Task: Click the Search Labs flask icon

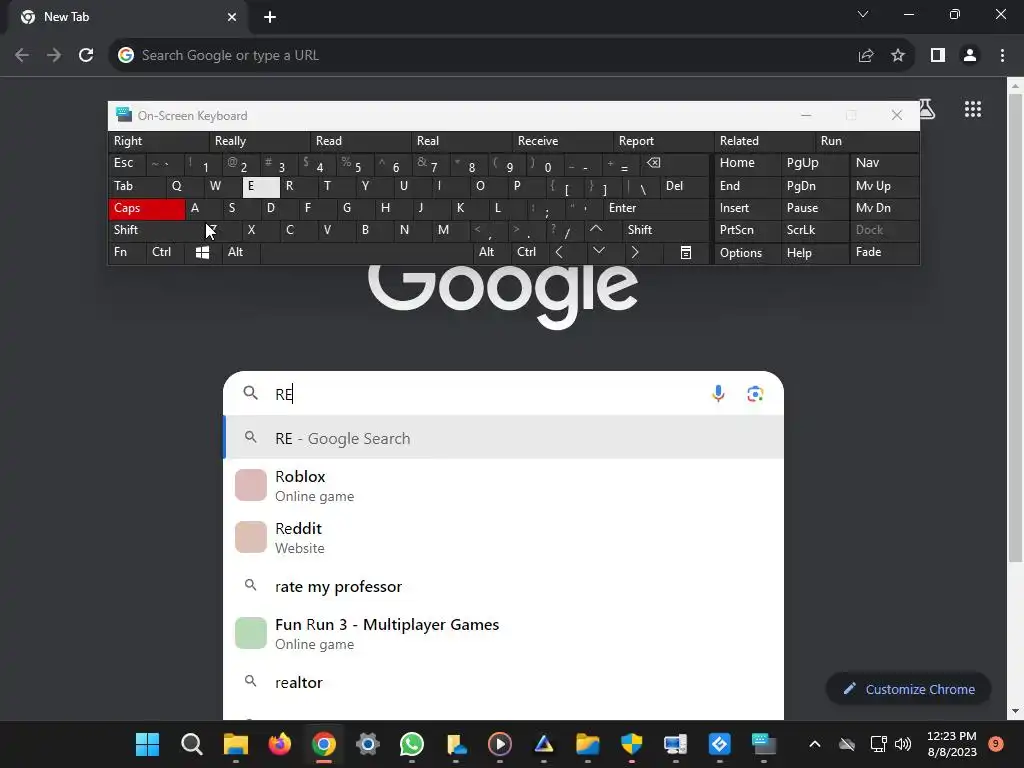Action: tap(927, 109)
